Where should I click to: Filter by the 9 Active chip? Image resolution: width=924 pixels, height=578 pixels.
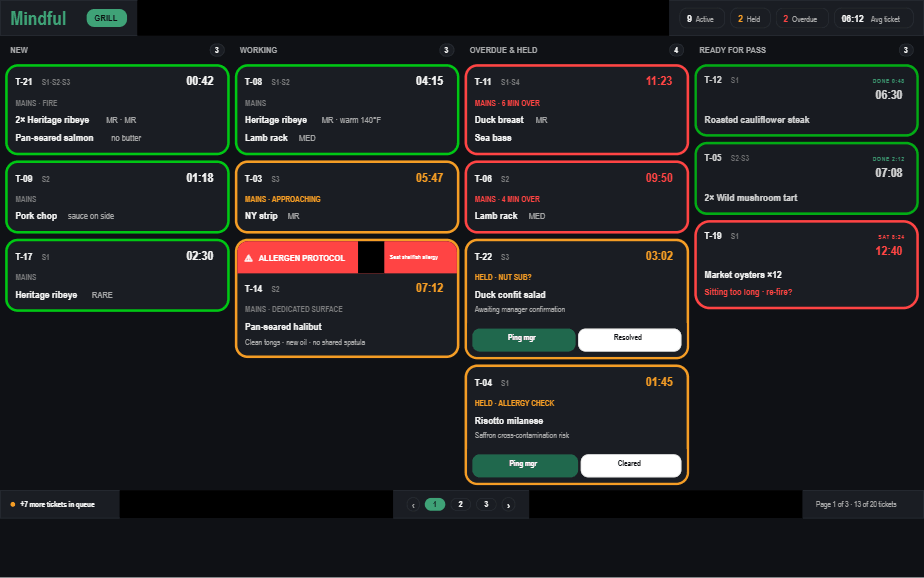[701, 19]
